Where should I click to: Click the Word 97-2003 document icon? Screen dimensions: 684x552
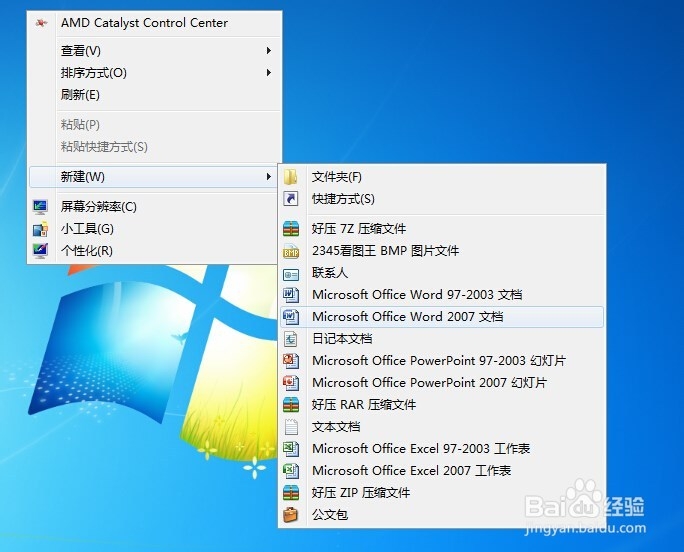(x=291, y=295)
